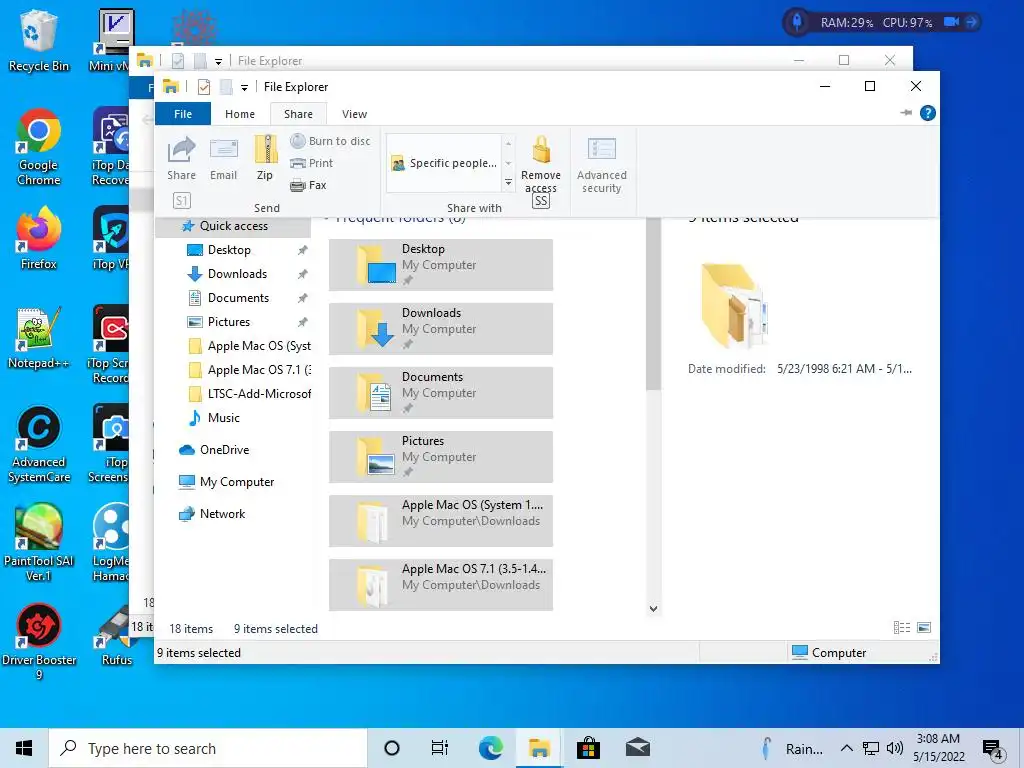Open the notification center icon
Screen dimensions: 1024x768
993,750
